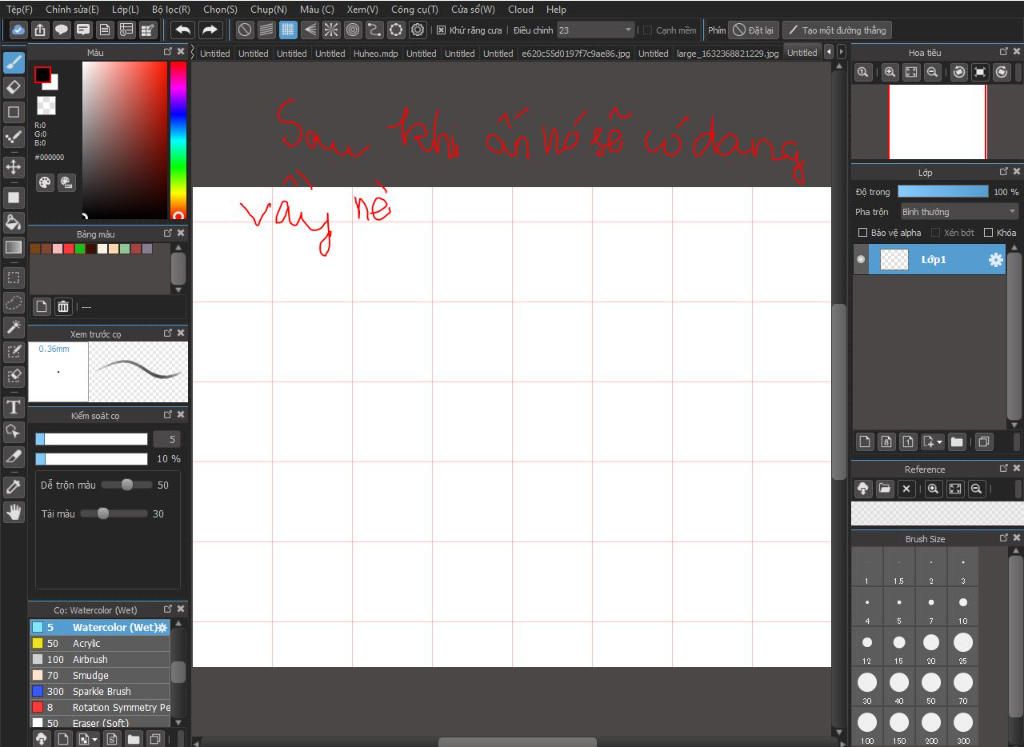Open the Cloud menu
This screenshot has width=1024, height=747.
point(520,10)
